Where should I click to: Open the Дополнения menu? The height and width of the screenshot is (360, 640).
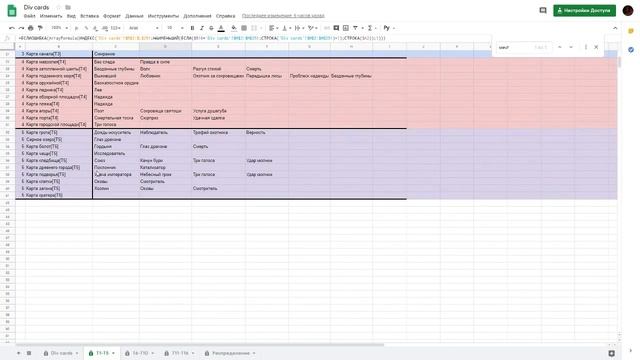coord(197,16)
